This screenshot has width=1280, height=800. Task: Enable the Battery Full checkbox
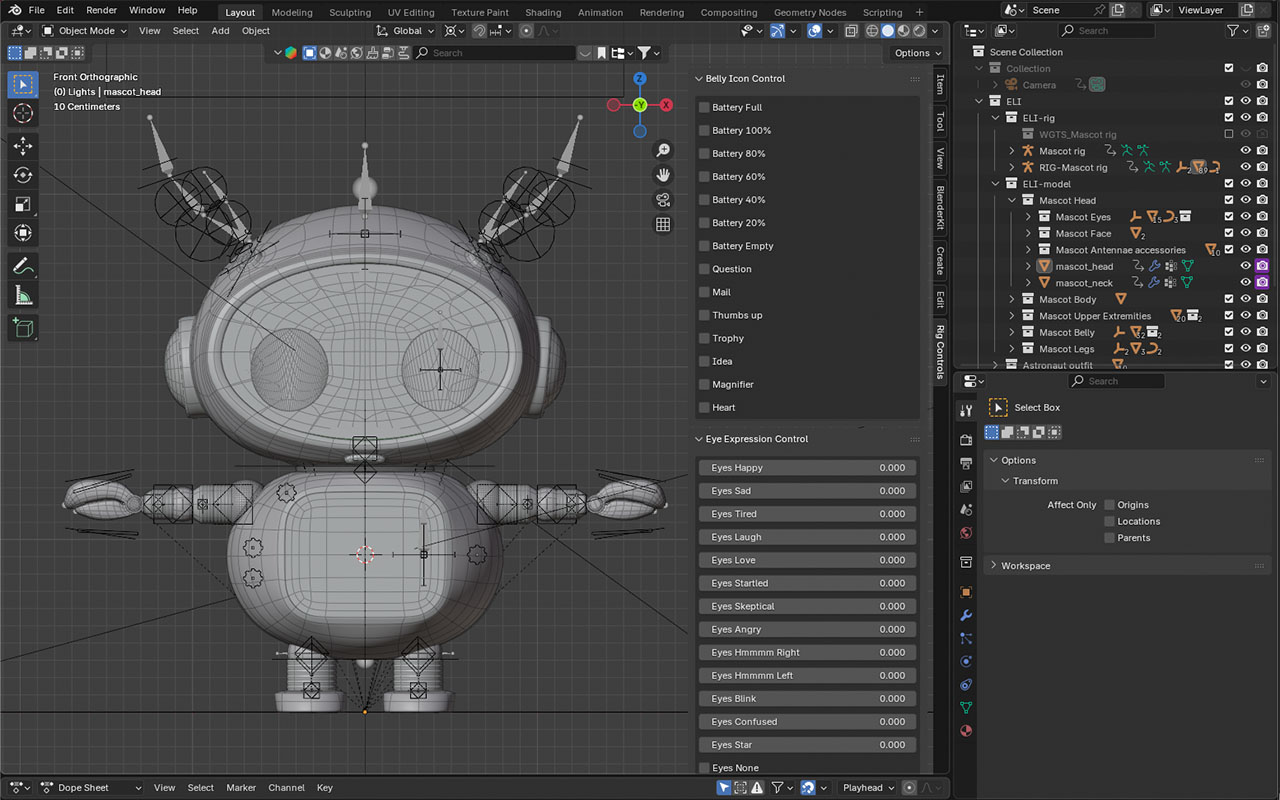click(x=704, y=107)
